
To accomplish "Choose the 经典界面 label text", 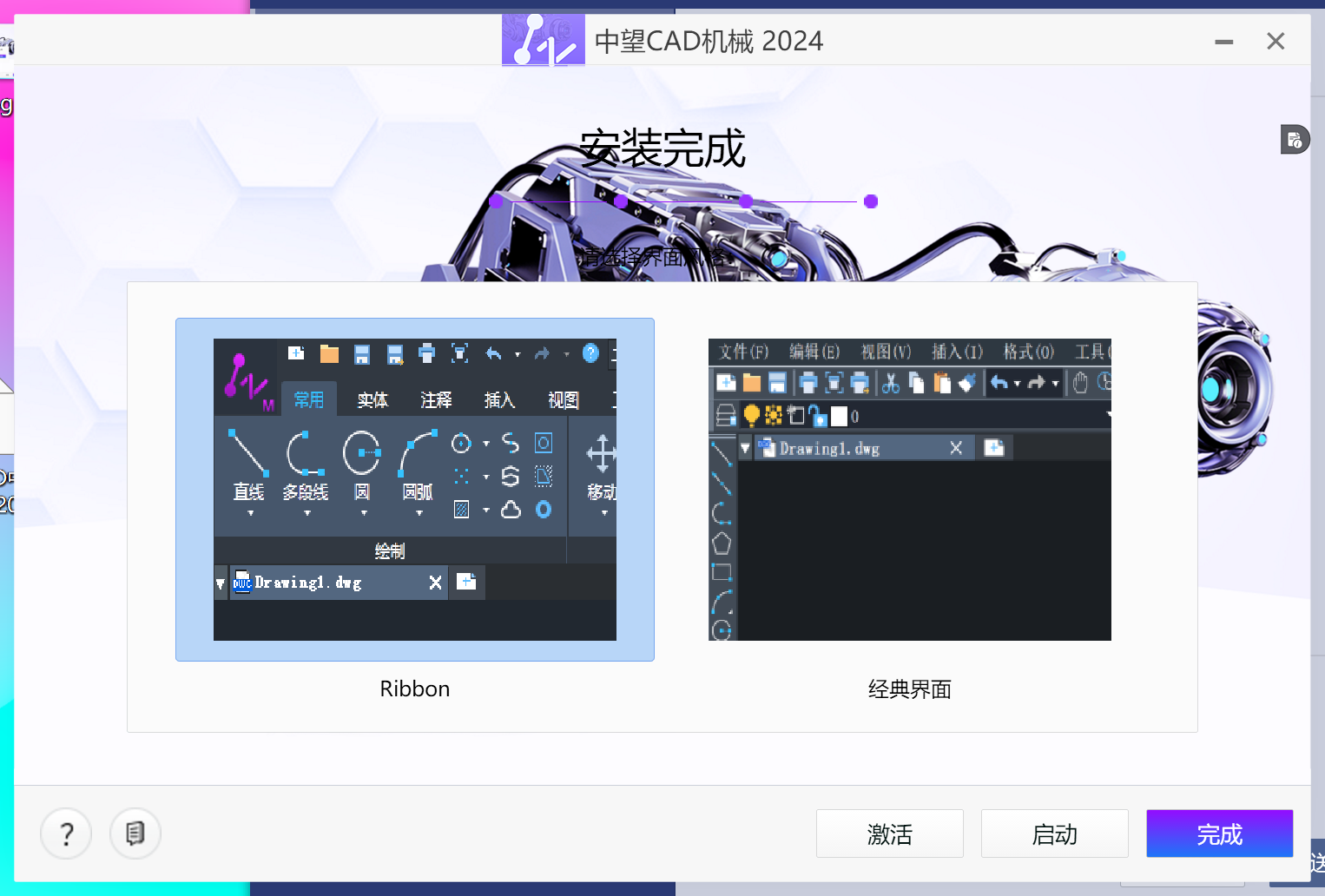I will [x=910, y=689].
